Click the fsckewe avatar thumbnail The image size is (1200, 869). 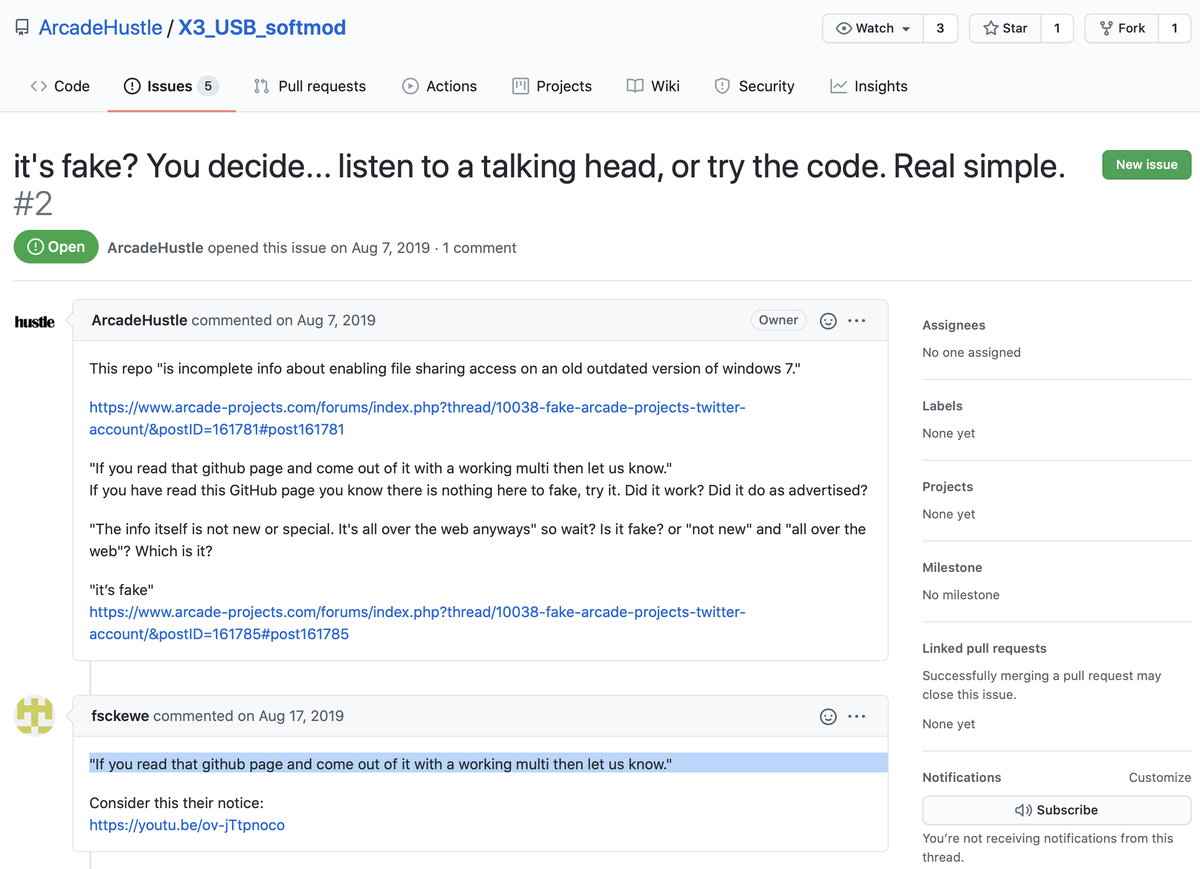point(35,716)
